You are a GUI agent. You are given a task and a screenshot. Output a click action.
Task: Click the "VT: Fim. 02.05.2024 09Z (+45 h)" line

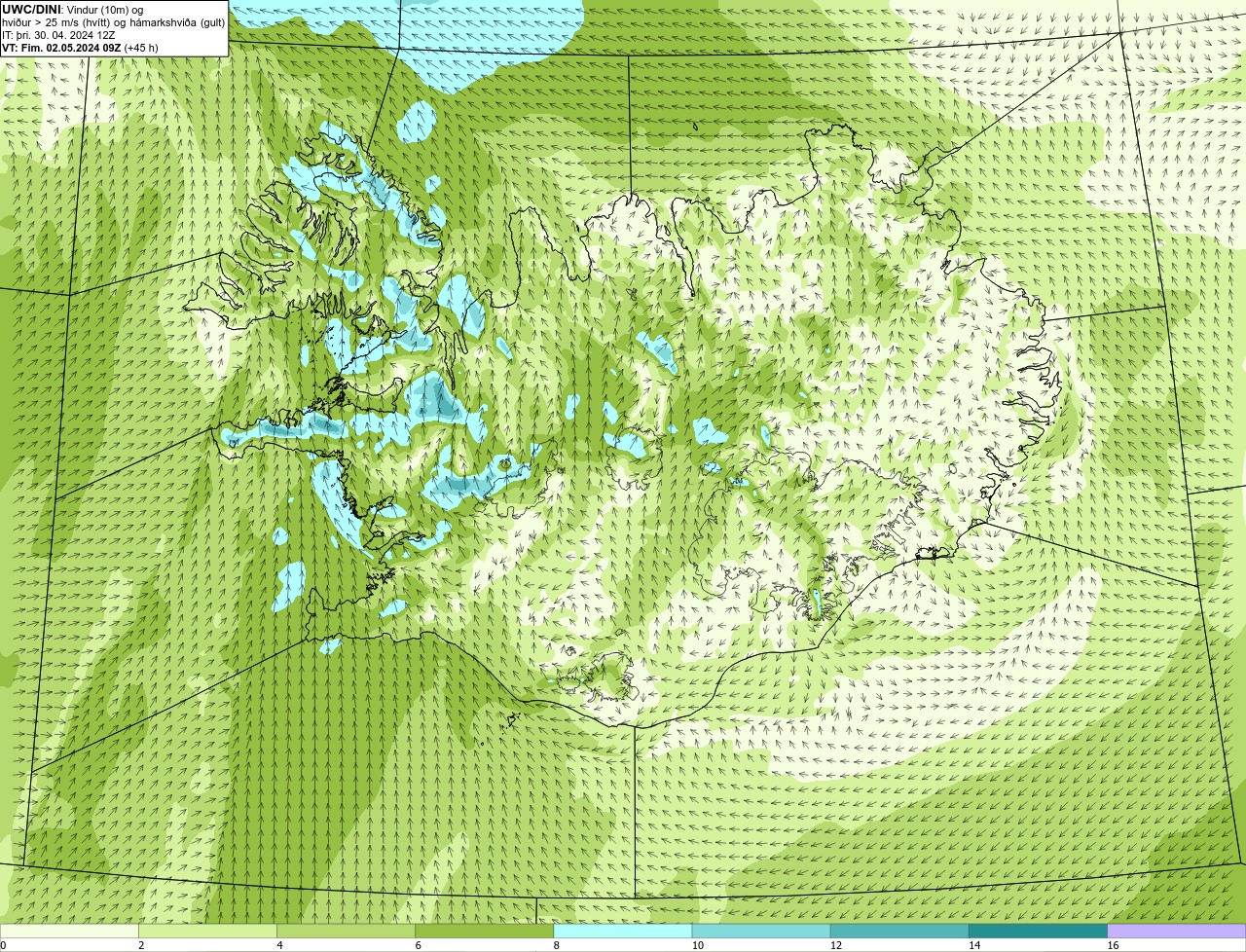[x=80, y=48]
